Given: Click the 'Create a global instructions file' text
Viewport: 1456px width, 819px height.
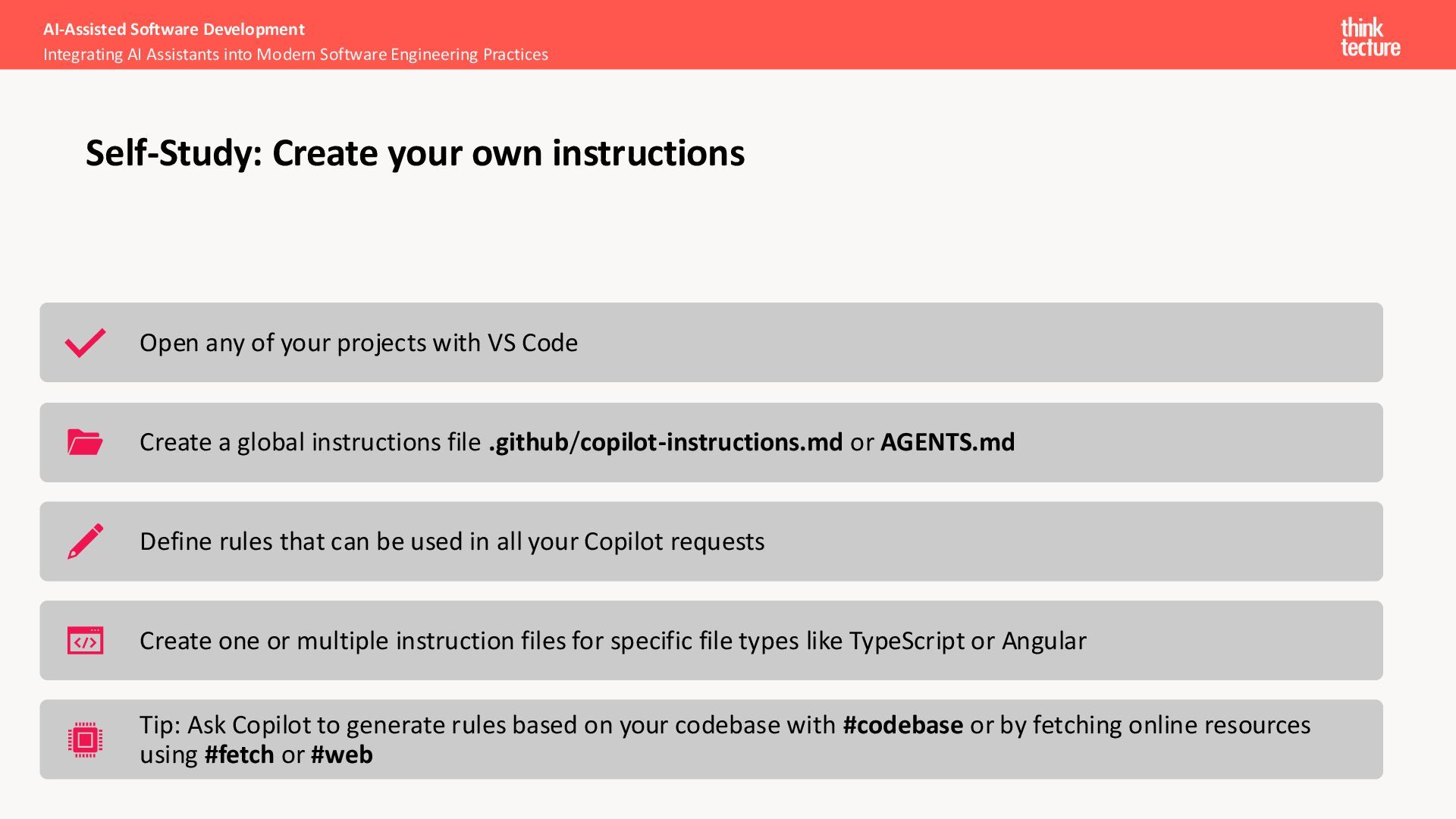Looking at the screenshot, I should point(309,442).
